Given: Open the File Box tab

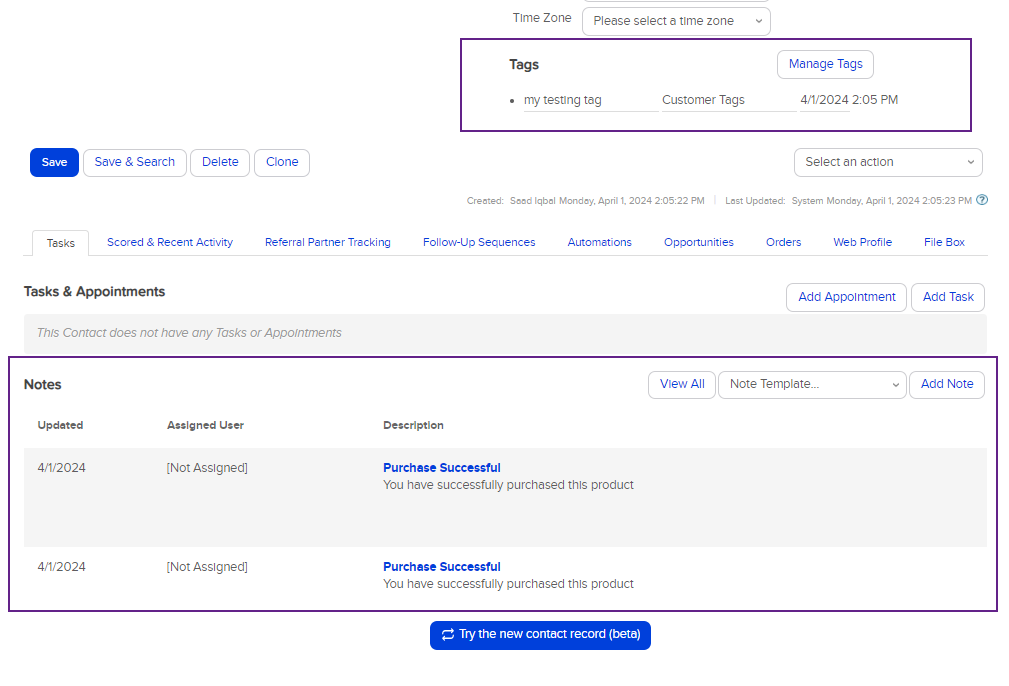Looking at the screenshot, I should point(944,243).
